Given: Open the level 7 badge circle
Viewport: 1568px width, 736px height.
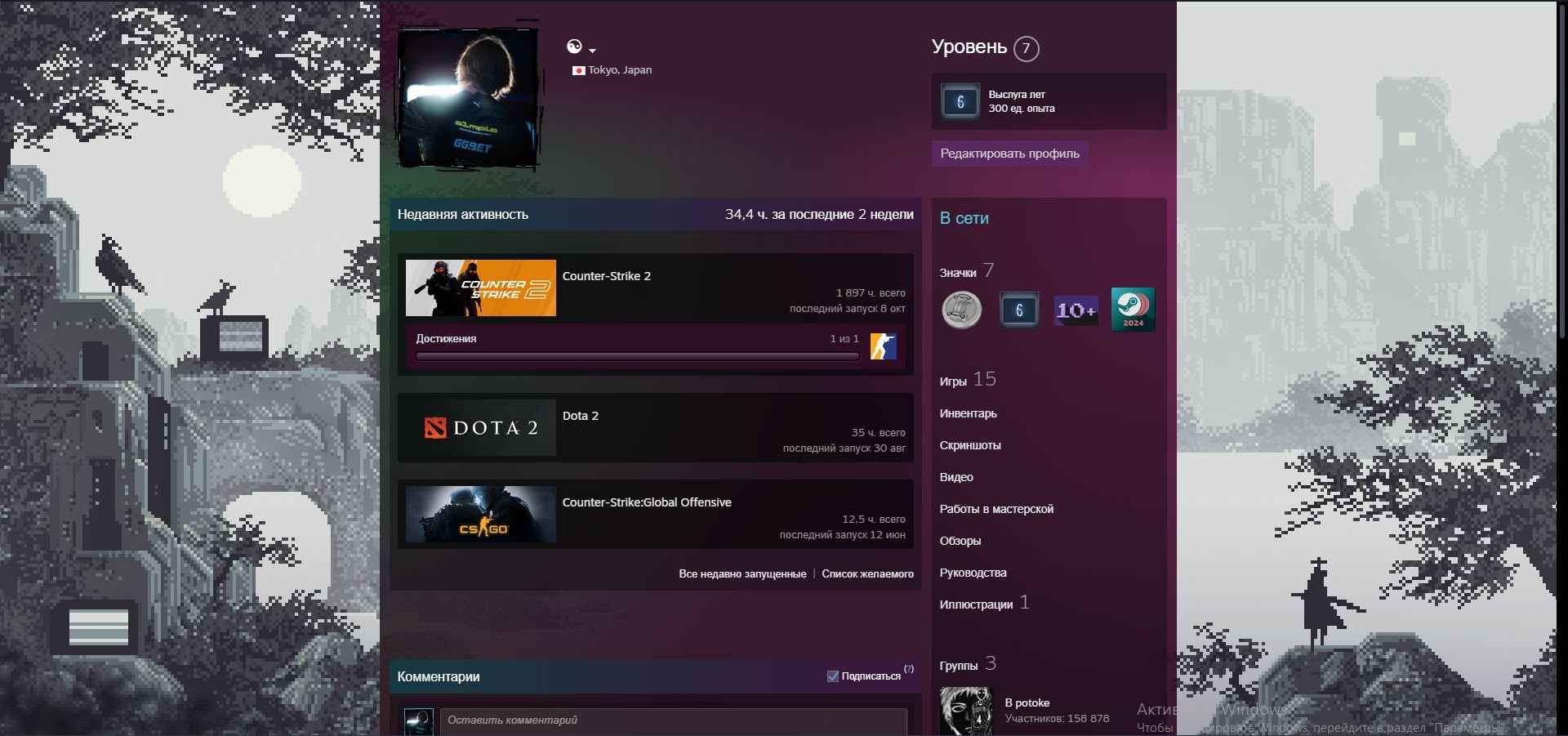Looking at the screenshot, I should coord(1027,48).
